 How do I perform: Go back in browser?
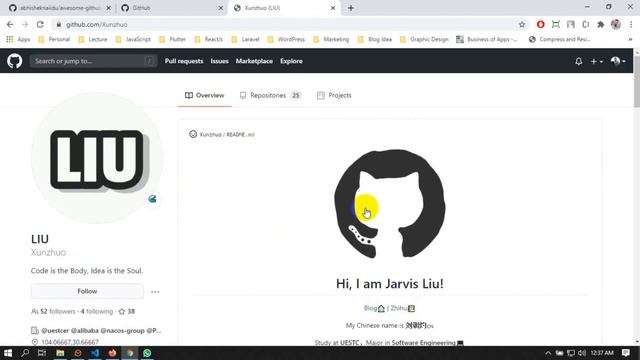pyautogui.click(x=10, y=24)
